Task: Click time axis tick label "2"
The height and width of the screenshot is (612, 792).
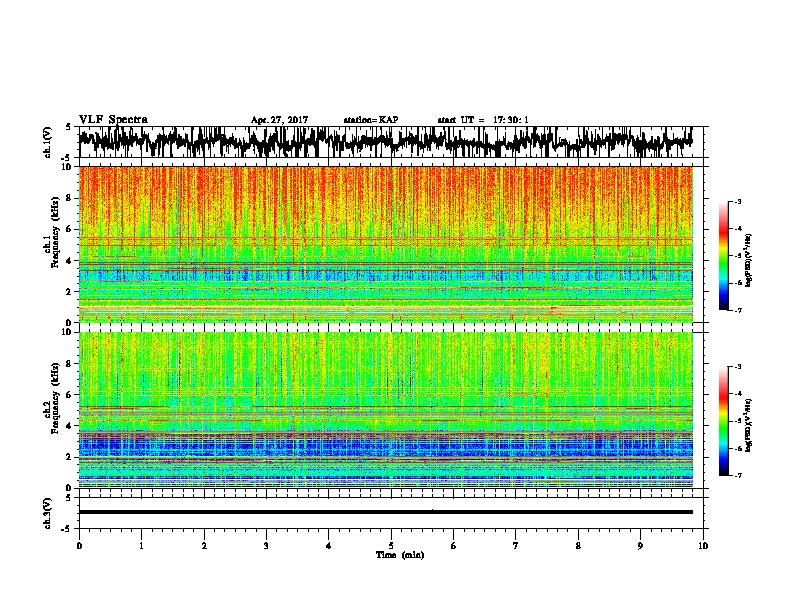Action: (204, 545)
